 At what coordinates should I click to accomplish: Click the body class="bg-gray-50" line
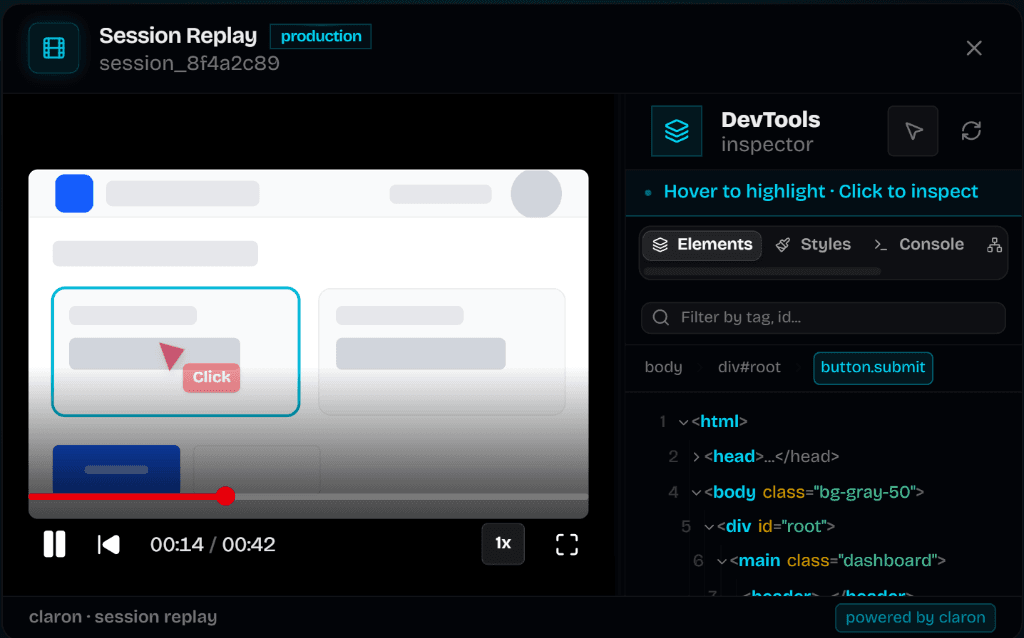point(814,492)
